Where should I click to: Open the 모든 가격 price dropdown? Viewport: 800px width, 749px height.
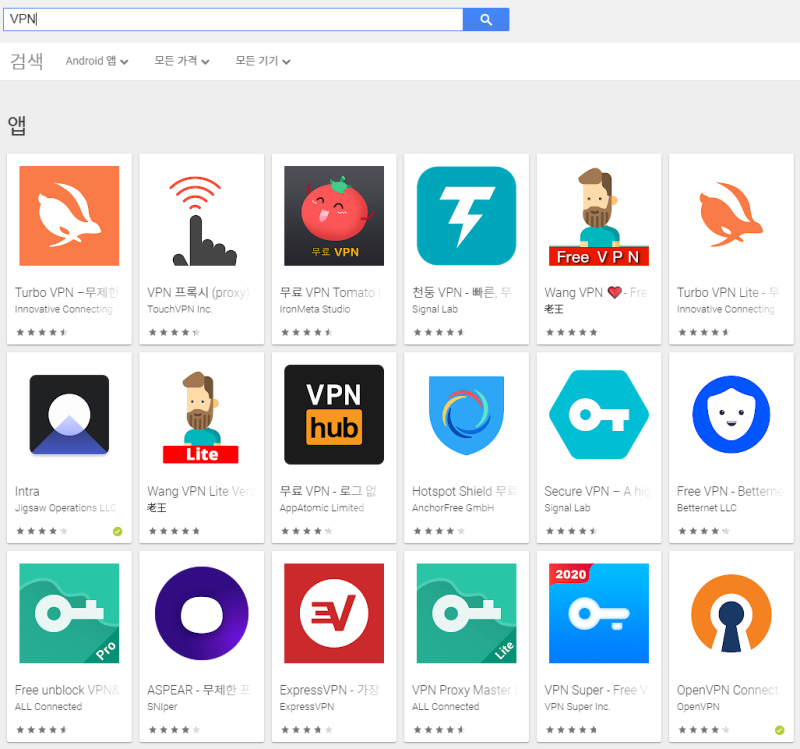tap(182, 61)
